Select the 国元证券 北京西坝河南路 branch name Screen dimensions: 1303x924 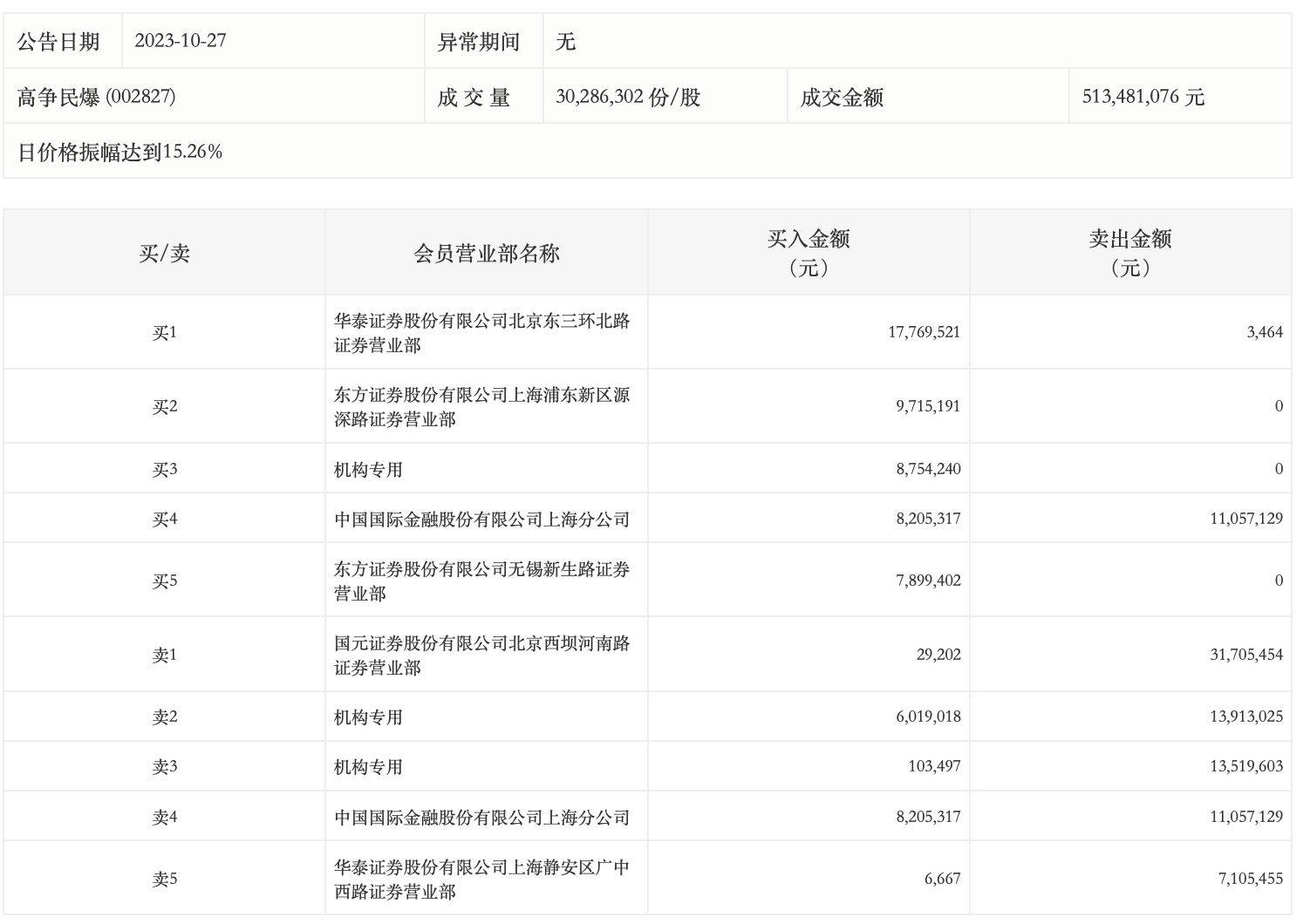click(481, 656)
